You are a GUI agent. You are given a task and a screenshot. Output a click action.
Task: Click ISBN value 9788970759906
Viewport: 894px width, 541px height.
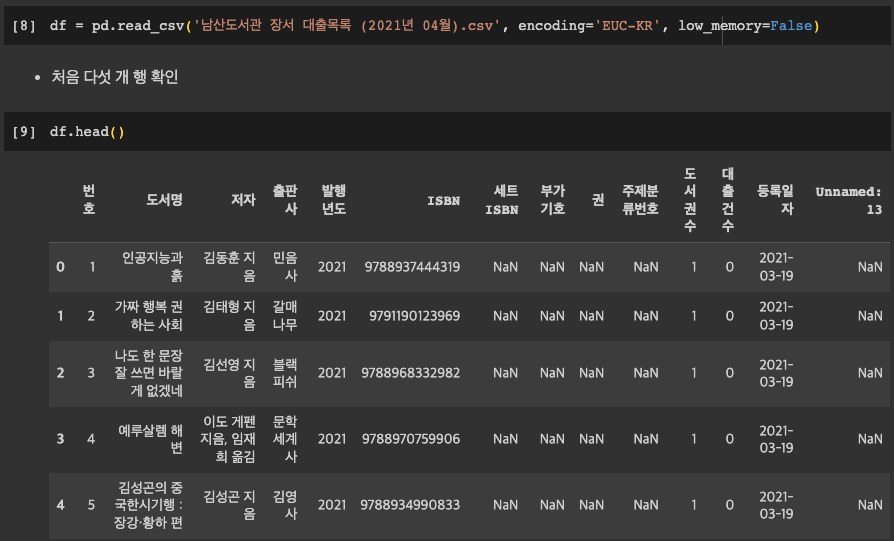pos(411,439)
